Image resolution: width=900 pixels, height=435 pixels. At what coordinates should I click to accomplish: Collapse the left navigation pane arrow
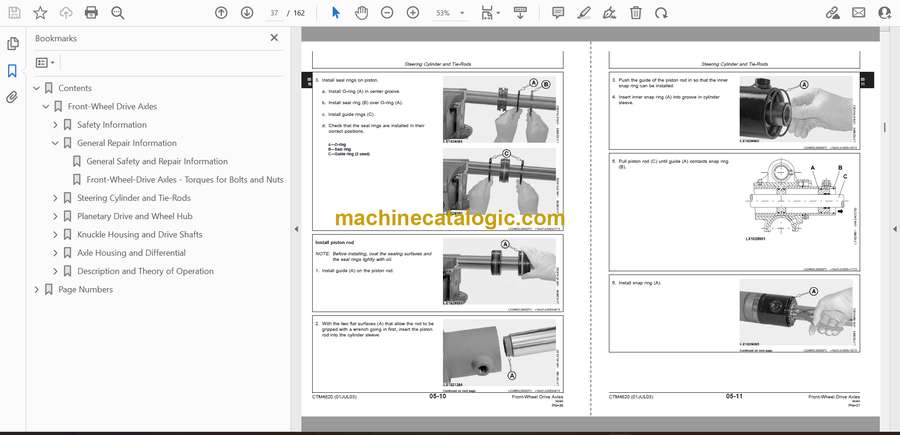(296, 229)
